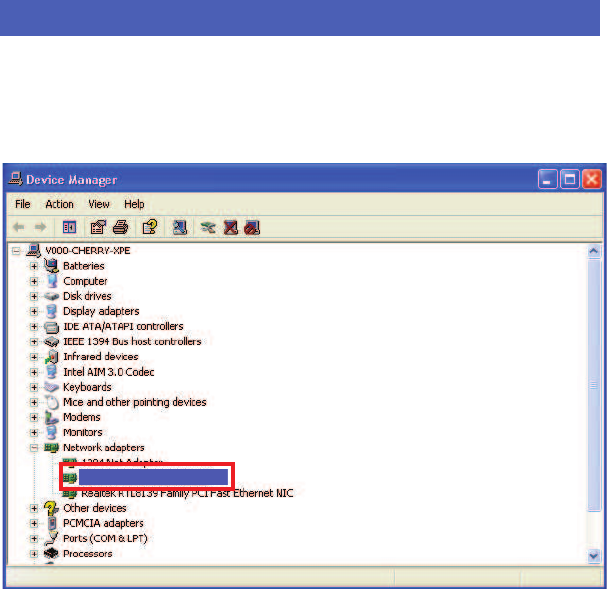Viewport: 607px width, 589px height.
Task: Click the Disk drives category icon
Action: tap(51, 296)
